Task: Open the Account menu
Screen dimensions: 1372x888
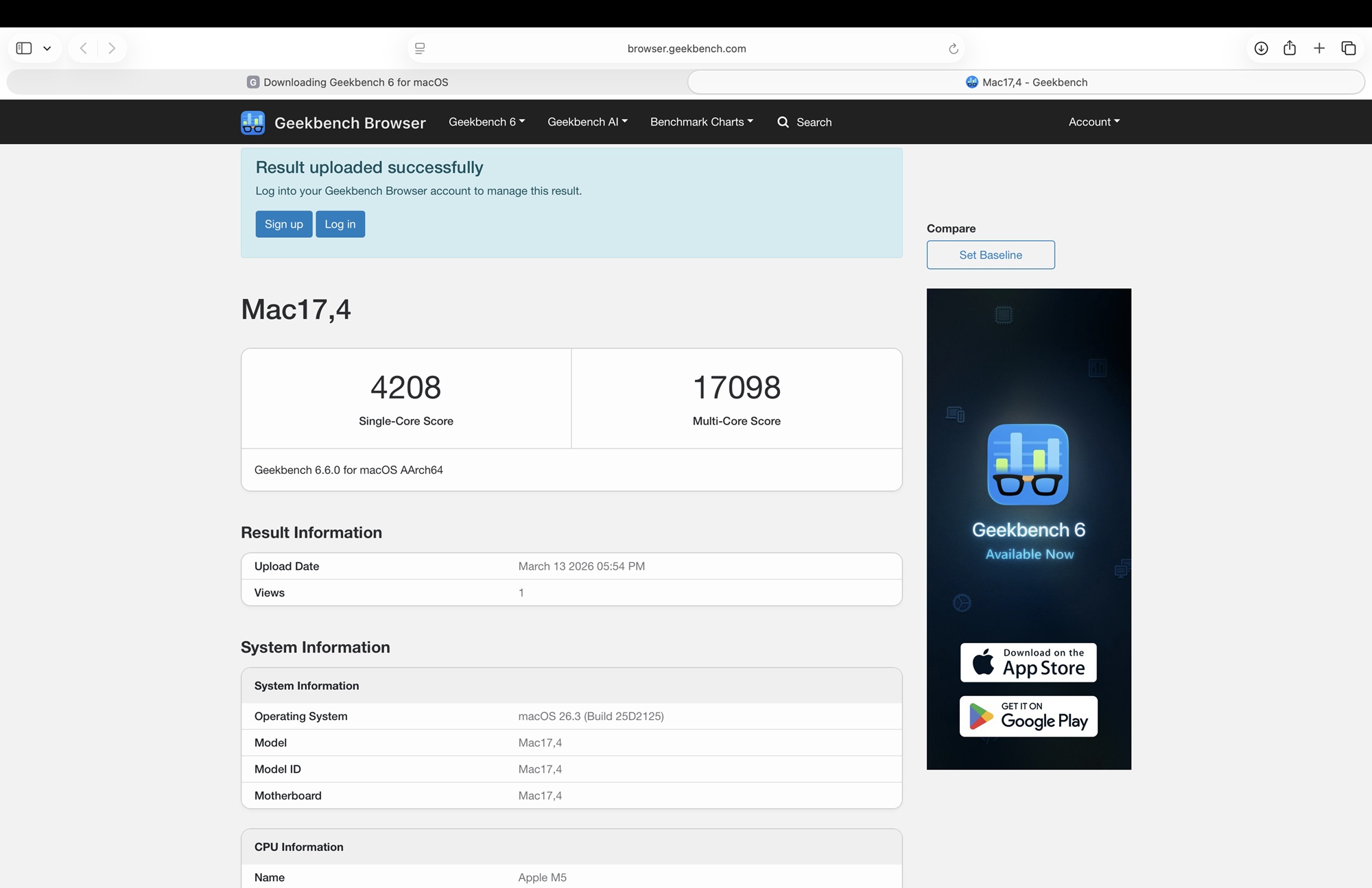Action: 1093,122
